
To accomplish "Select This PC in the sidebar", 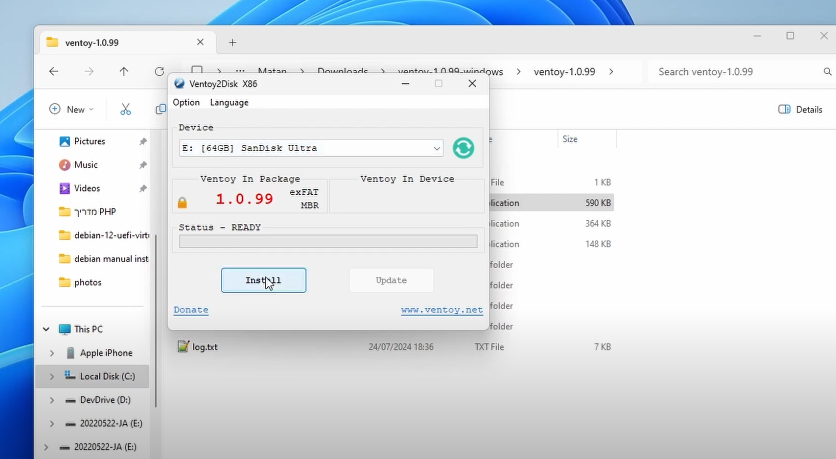I will (89, 329).
